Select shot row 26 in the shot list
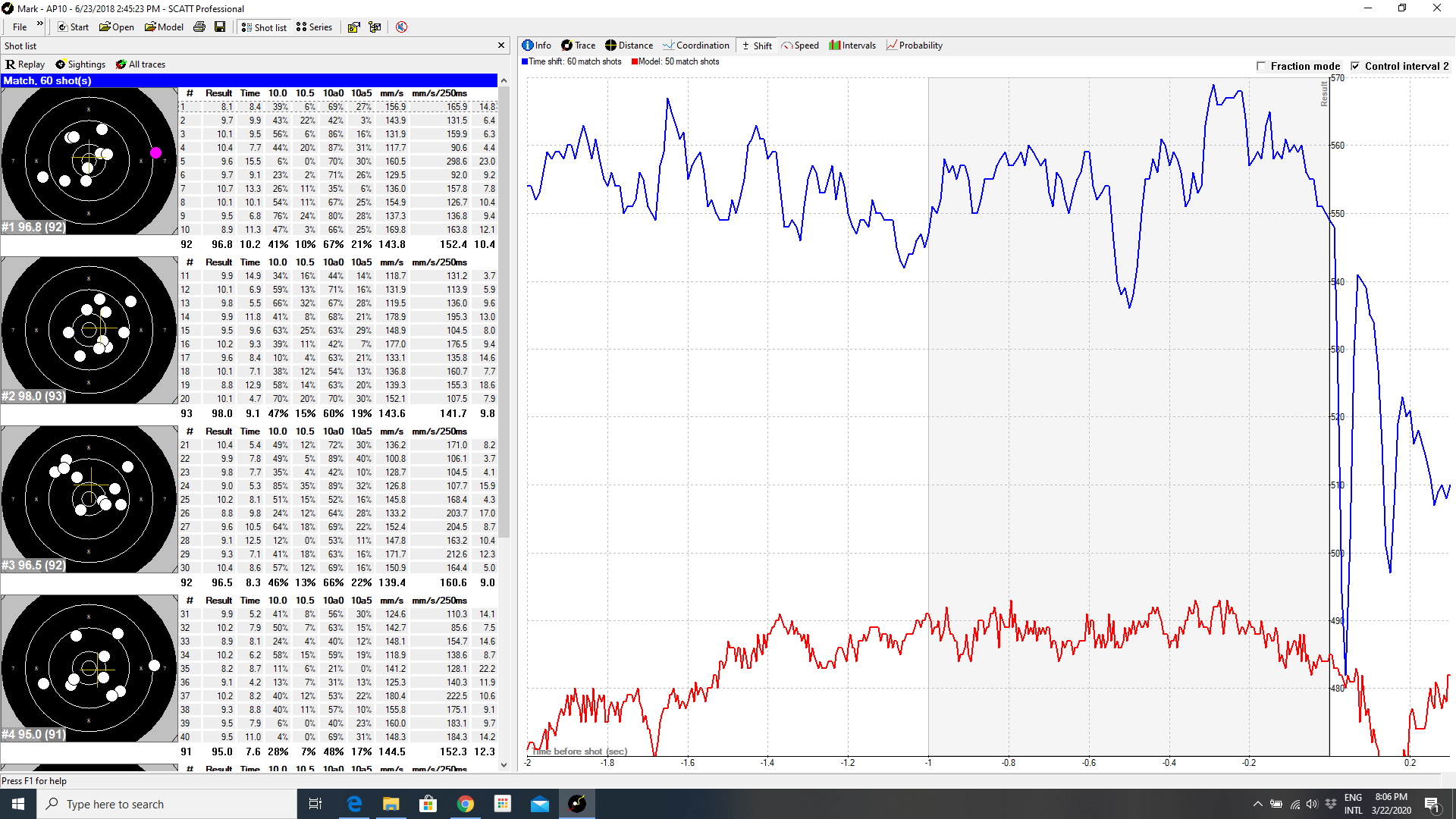 point(337,513)
